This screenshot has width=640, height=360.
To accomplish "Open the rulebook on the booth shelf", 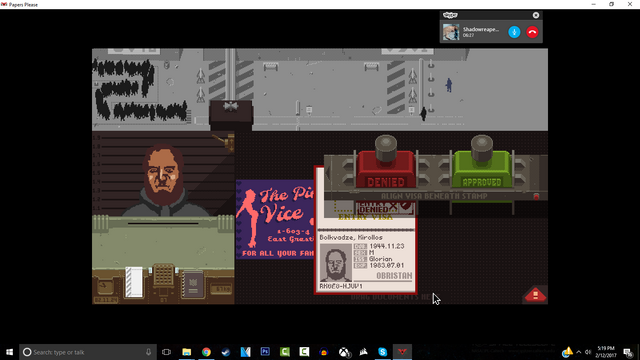I will coord(193,284).
